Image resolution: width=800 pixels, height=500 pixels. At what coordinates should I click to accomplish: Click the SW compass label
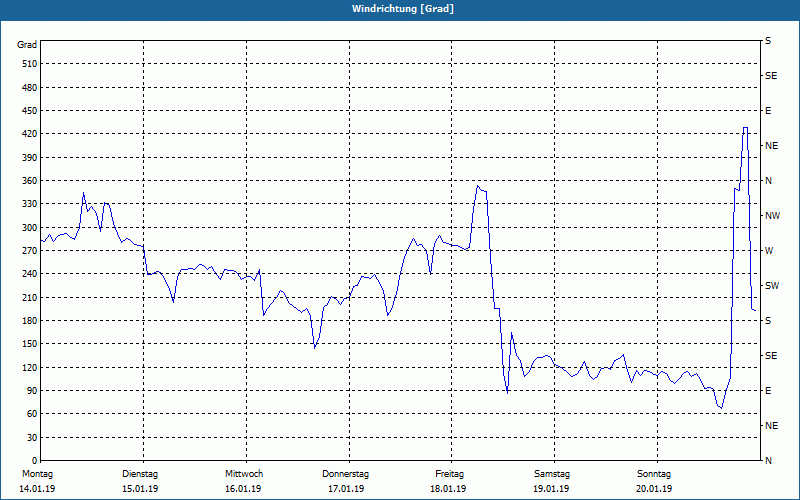pyautogui.click(x=772, y=286)
